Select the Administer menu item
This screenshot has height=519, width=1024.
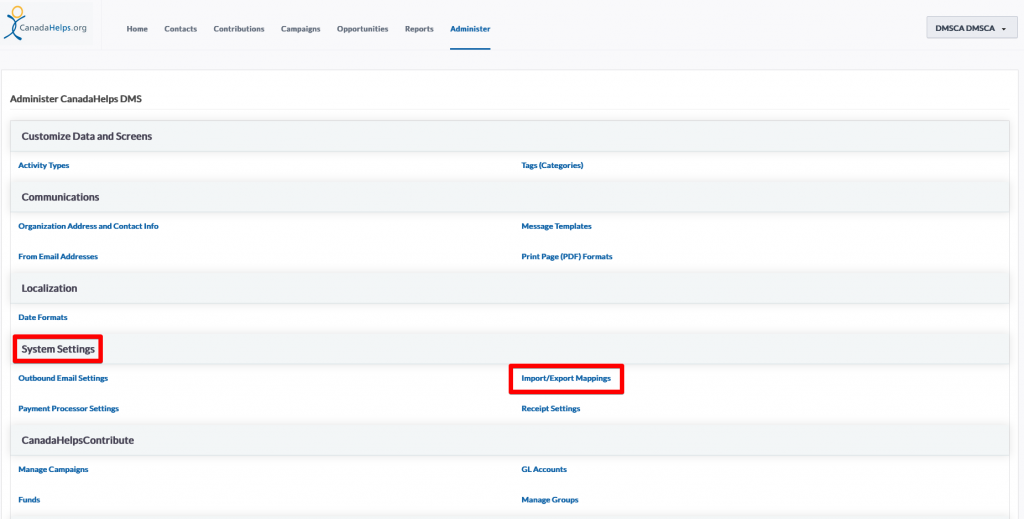(x=470, y=29)
